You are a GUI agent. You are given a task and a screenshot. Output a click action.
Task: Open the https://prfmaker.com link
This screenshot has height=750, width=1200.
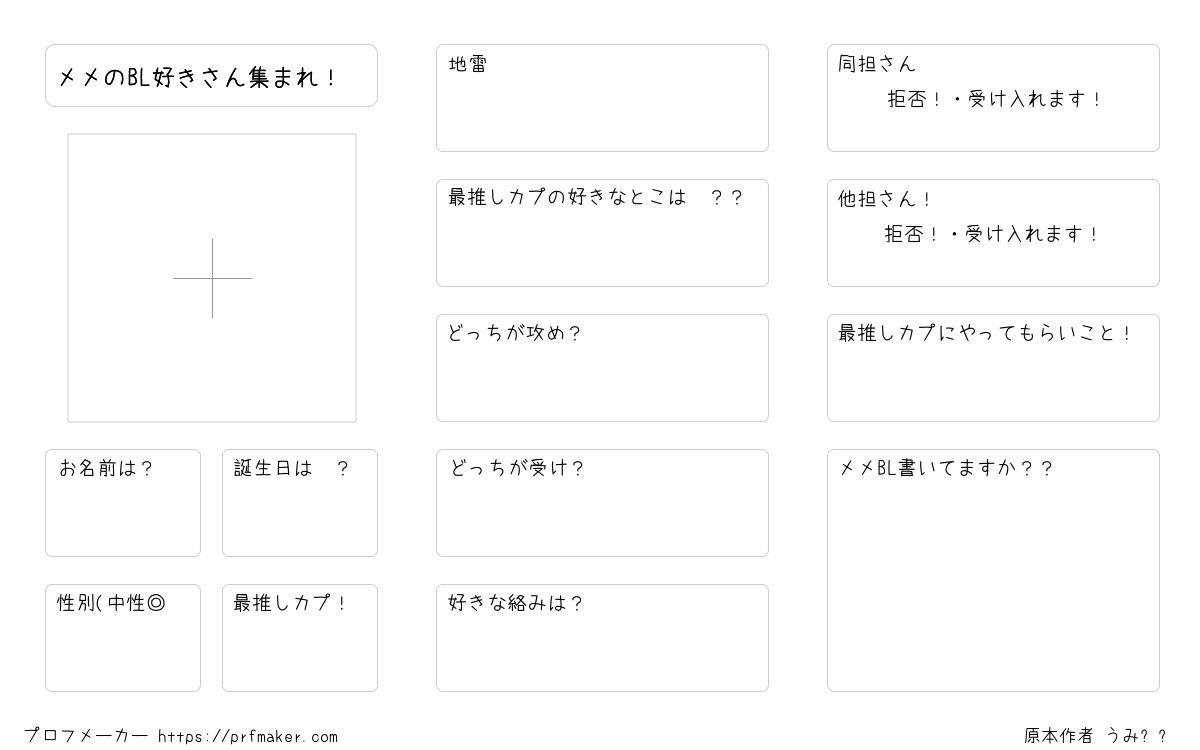tap(248, 737)
